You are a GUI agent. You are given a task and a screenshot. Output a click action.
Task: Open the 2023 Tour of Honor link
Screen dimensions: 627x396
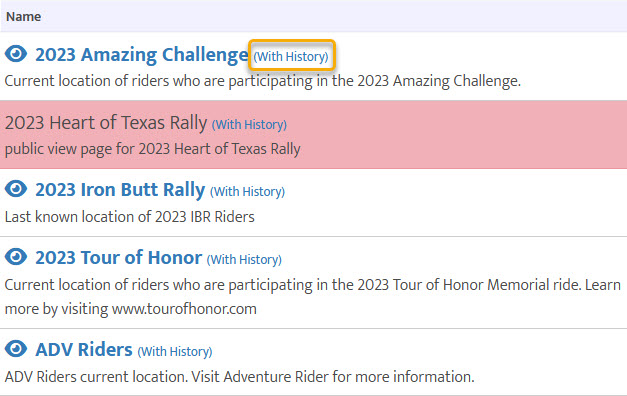118,257
